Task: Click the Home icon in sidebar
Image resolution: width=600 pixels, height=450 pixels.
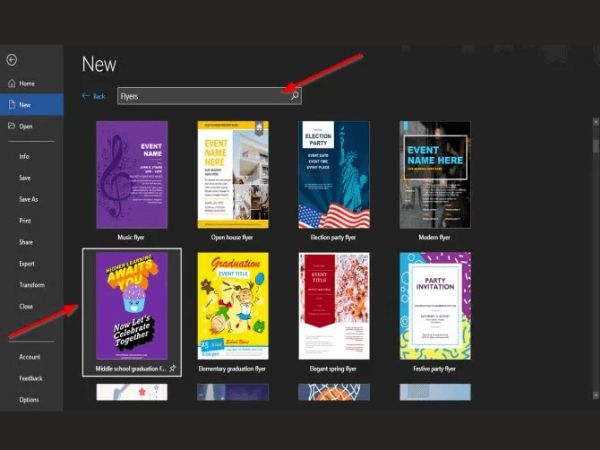Action: tap(11, 83)
